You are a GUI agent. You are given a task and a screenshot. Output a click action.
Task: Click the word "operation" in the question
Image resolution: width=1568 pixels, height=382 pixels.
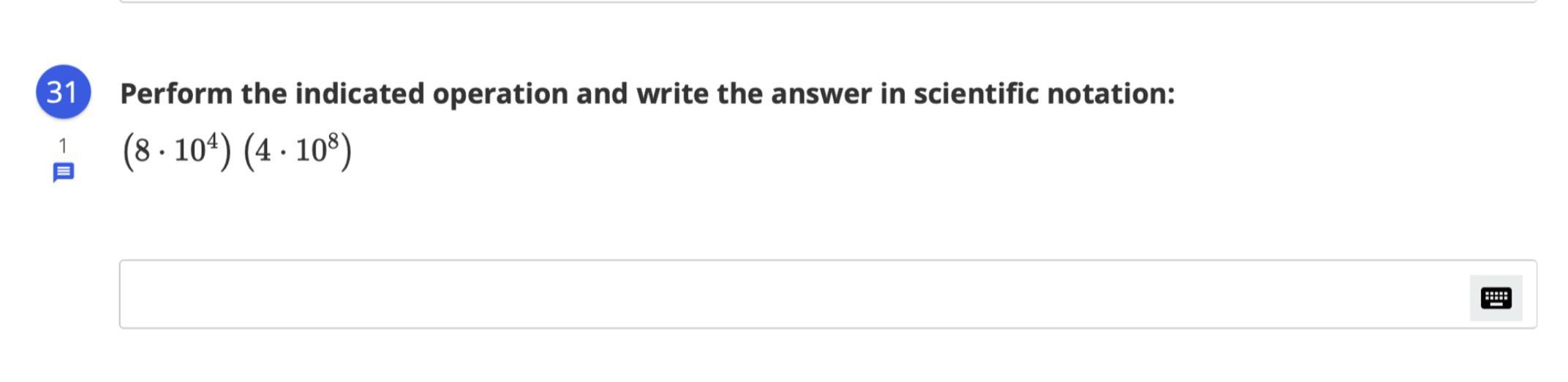point(500,94)
